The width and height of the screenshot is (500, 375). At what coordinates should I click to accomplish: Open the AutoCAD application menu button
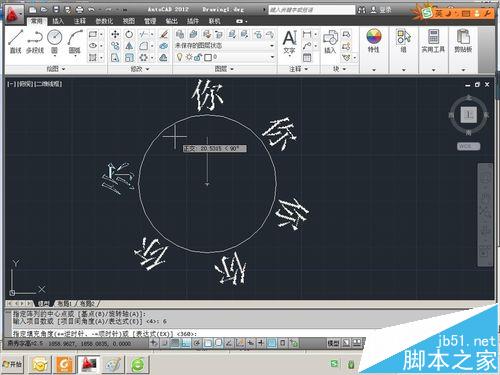click(13, 14)
